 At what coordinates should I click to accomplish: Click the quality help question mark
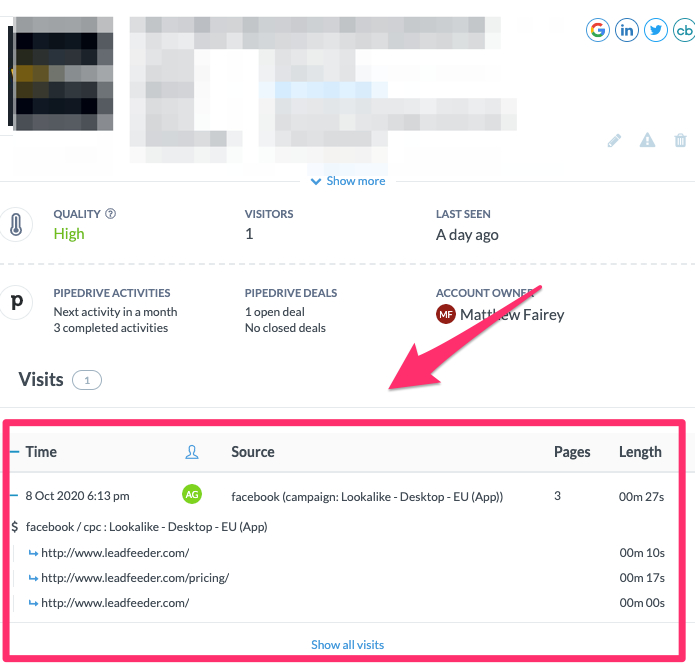pyautogui.click(x=110, y=214)
